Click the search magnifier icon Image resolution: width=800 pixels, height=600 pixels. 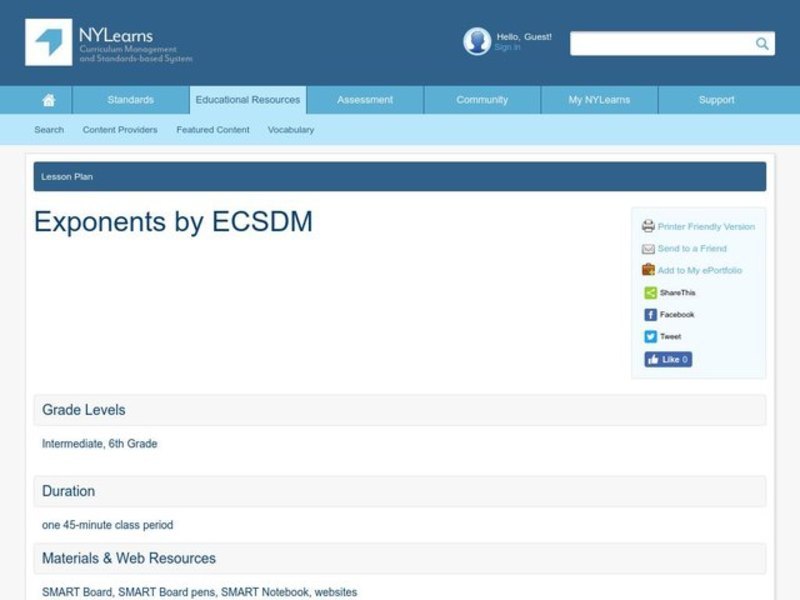(x=762, y=44)
